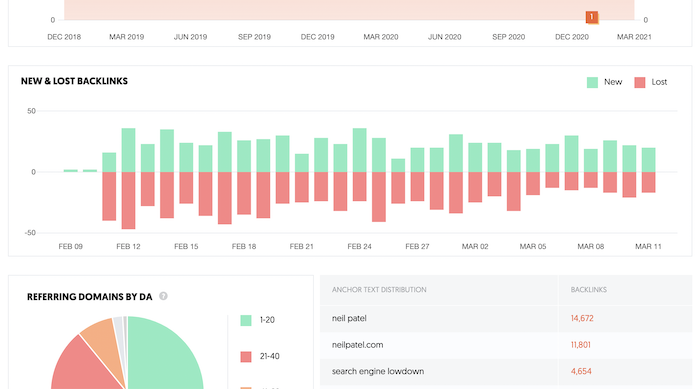Viewport: 700px width, 389px height.
Task: Click the red lost-backlinks bar below FEB 12
Action: click(129, 201)
